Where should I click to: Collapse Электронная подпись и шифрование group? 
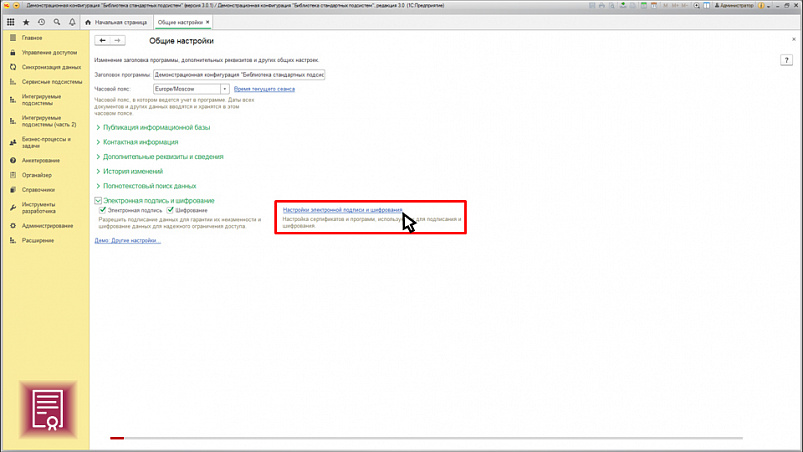[99, 201]
